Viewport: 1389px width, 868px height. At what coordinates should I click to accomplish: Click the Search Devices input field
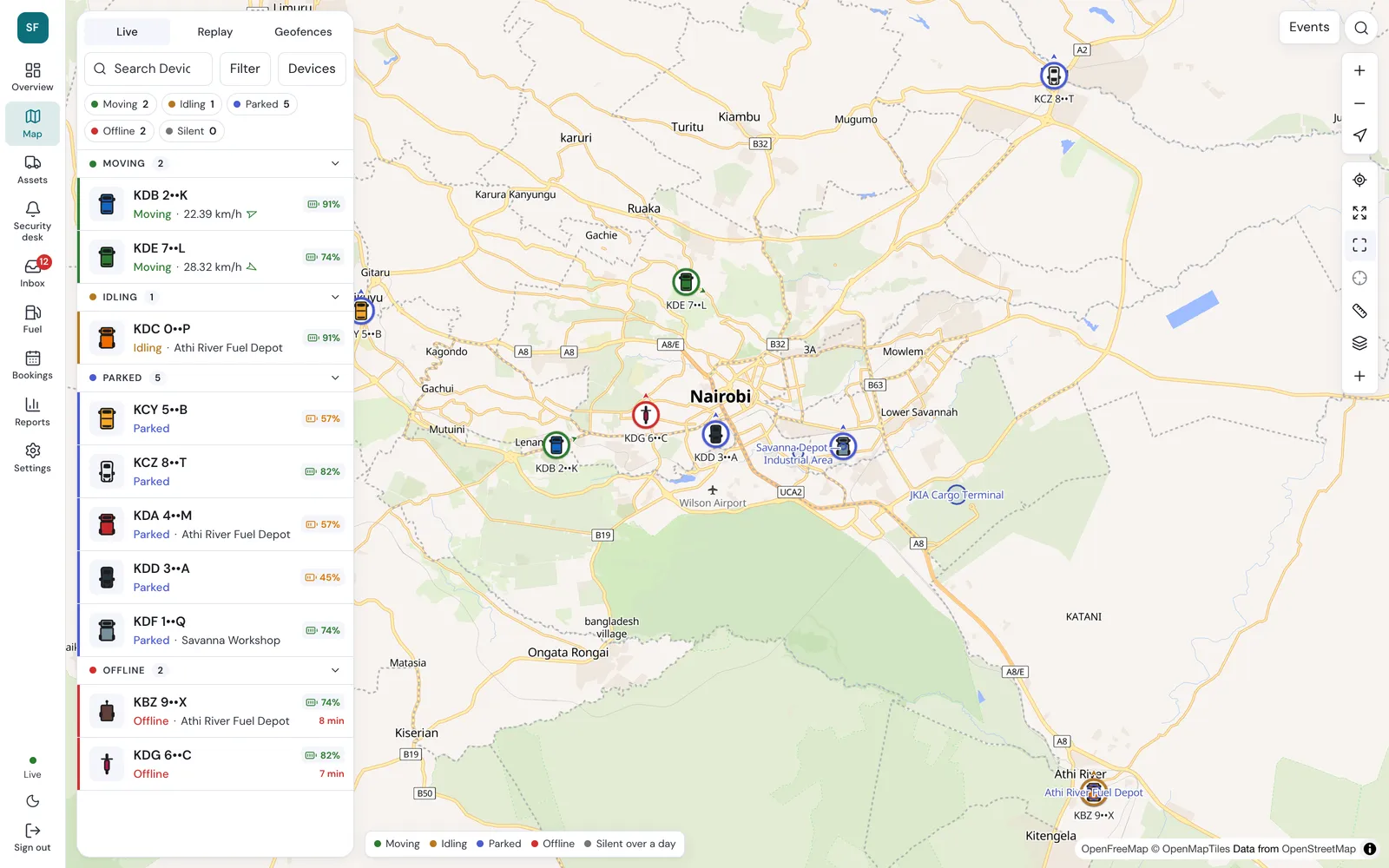[148, 69]
